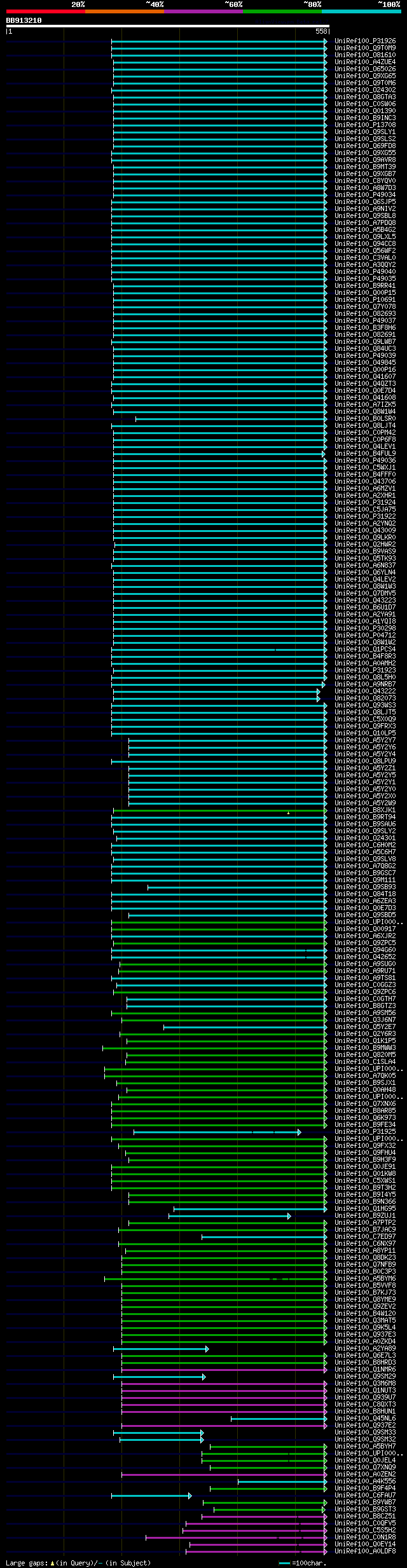Image resolution: width=407 pixels, height=1568 pixels.
Task: Select hit label UniRef100_B4W120
Action: [x=365, y=1313]
